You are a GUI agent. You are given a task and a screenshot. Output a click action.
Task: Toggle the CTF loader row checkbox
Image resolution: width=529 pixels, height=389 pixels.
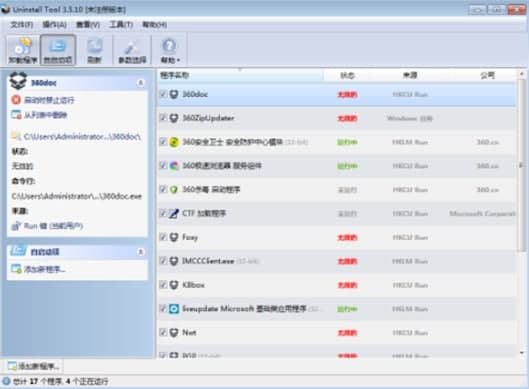pos(163,213)
